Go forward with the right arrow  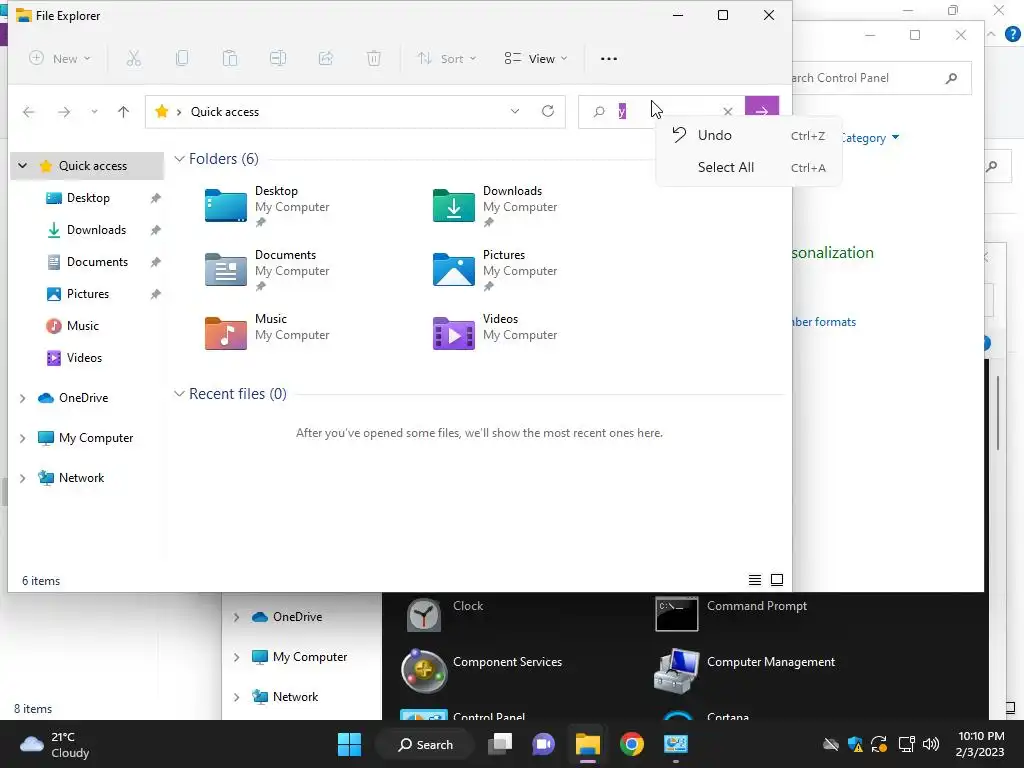click(x=63, y=112)
